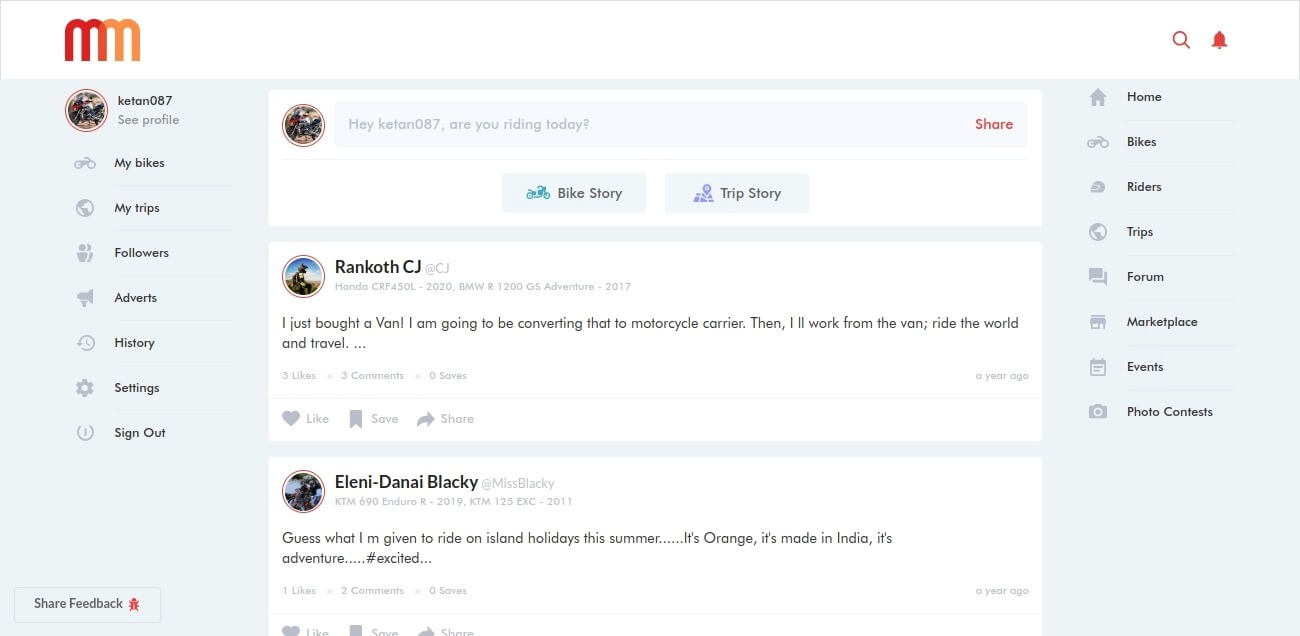Screen dimensions: 1300x636
Task: Click the store icon beside Marketplace
Action: tap(1098, 322)
